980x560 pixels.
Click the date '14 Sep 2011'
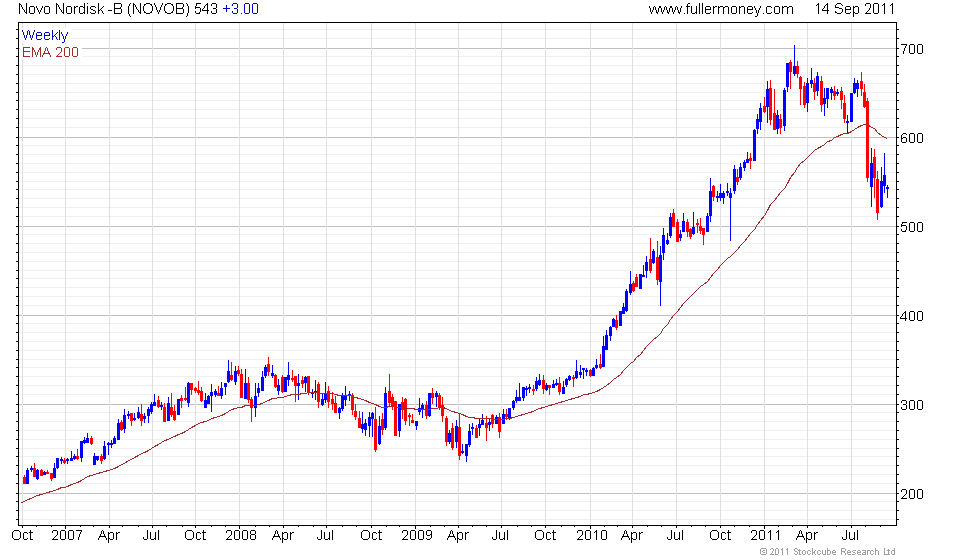pos(854,9)
